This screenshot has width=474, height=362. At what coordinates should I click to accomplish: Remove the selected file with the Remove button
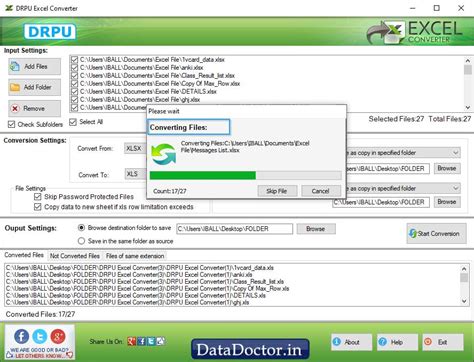pyautogui.click(x=34, y=109)
